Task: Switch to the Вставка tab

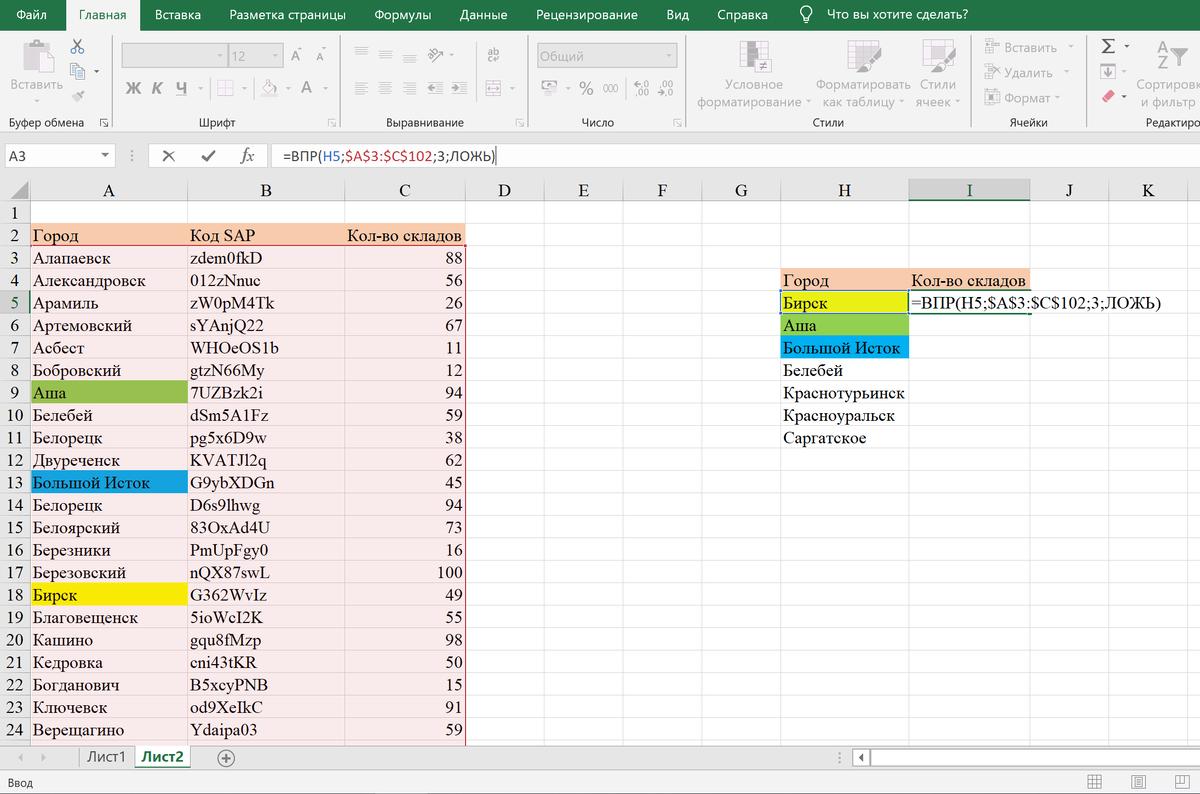Action: point(178,15)
